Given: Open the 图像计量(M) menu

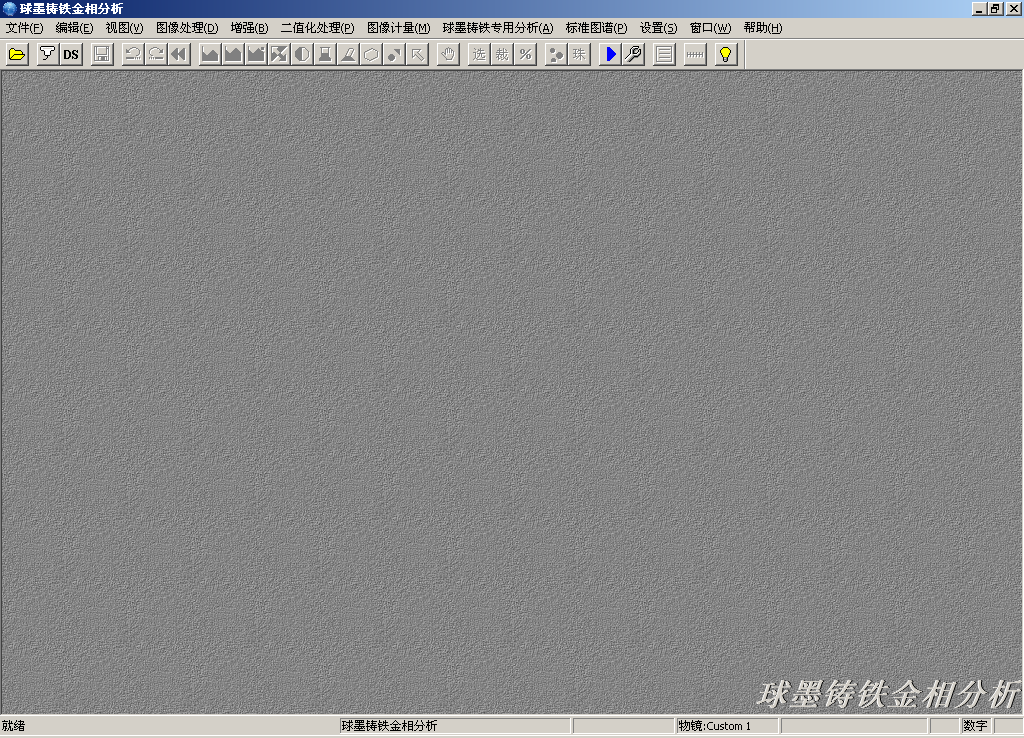Looking at the screenshot, I should 398,28.
